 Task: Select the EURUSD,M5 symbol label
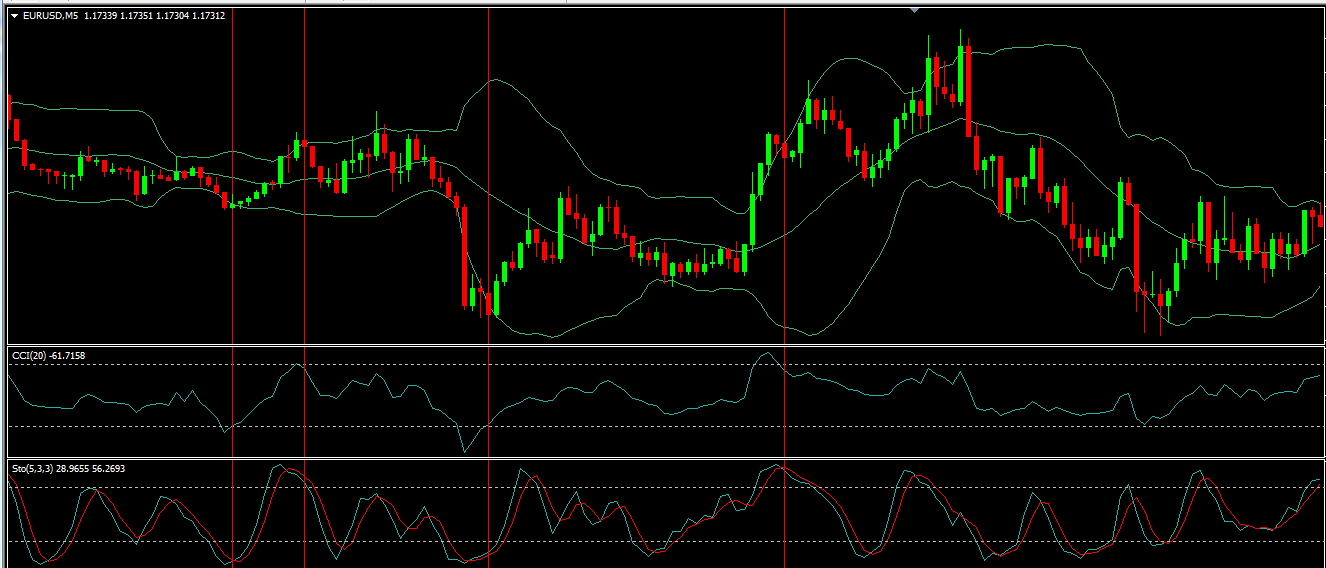[50, 15]
